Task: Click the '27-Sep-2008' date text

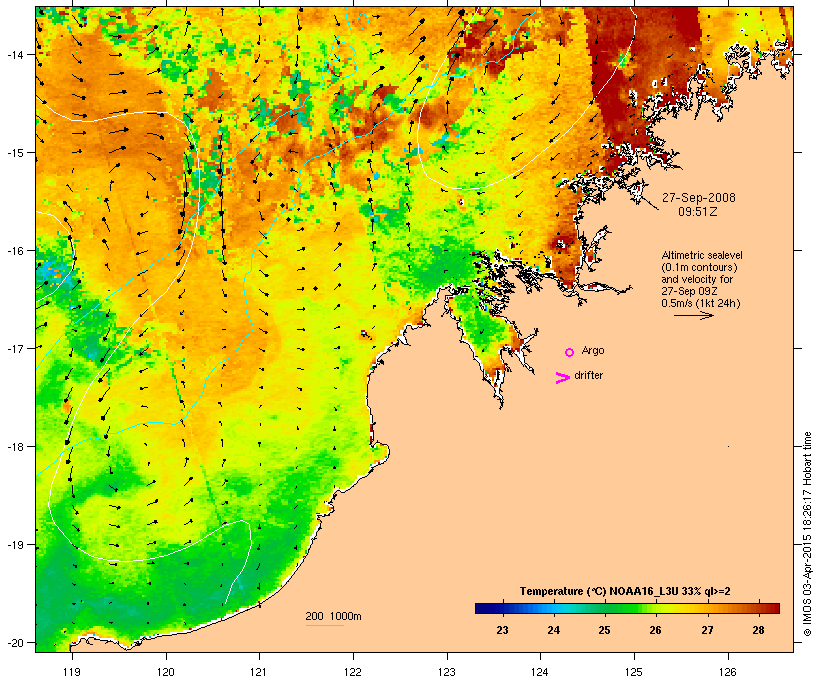Action: tap(699, 198)
